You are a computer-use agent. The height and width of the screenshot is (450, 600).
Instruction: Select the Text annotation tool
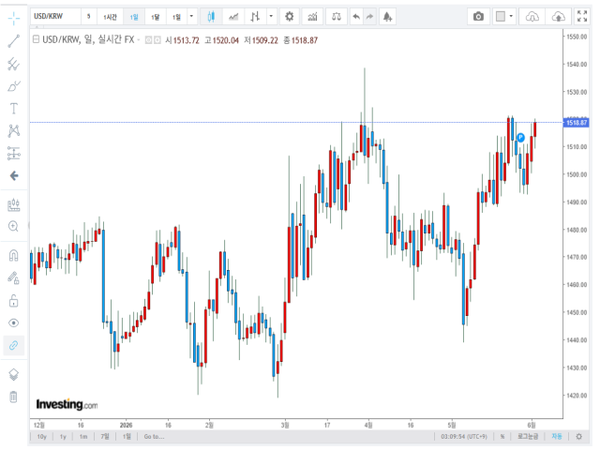(x=14, y=109)
